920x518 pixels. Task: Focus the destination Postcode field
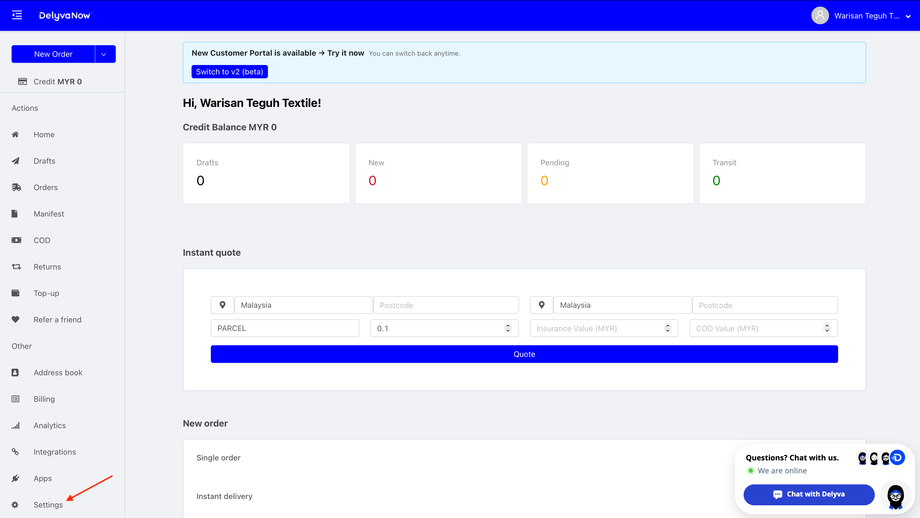pyautogui.click(x=765, y=305)
